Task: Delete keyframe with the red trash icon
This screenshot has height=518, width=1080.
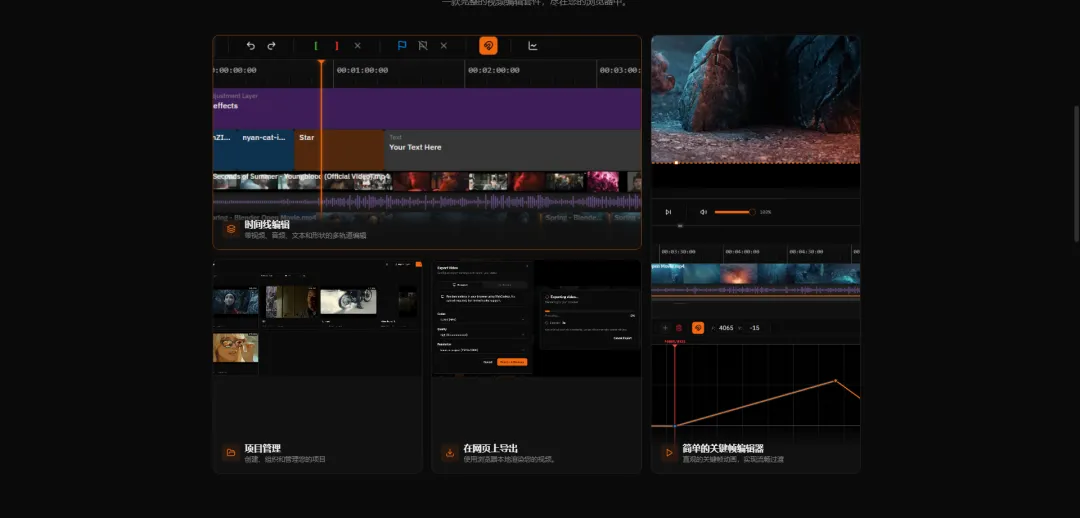Action: coord(679,328)
